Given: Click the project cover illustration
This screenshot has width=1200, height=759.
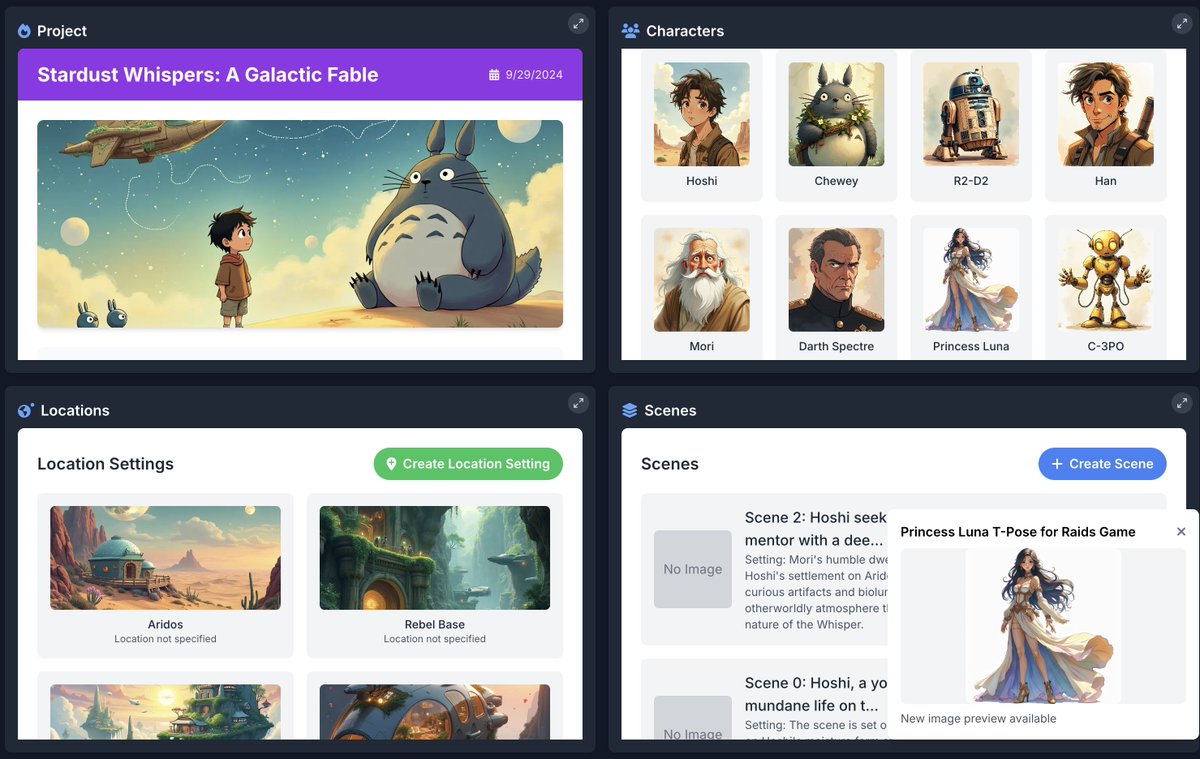Looking at the screenshot, I should [x=300, y=224].
